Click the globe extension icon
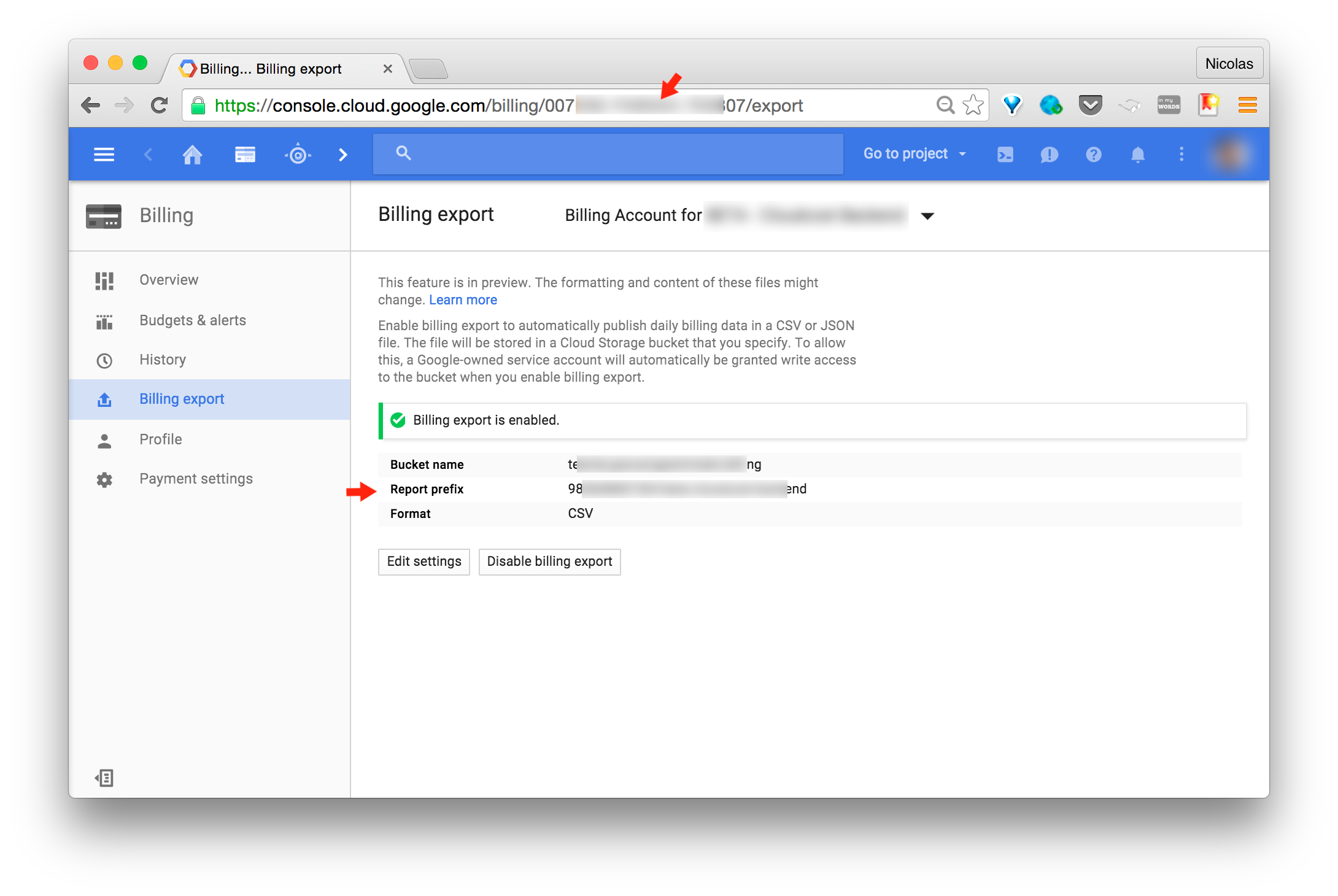 (1051, 105)
